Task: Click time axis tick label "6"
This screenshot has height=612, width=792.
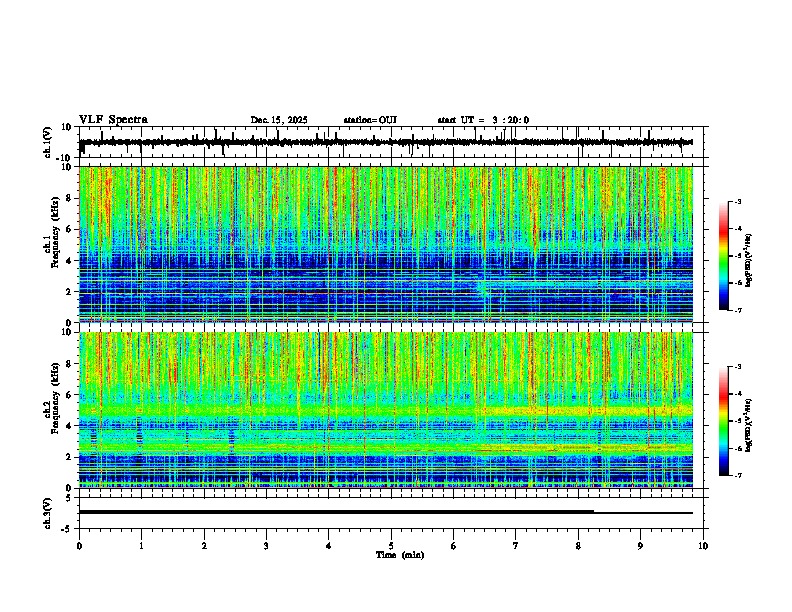Action: pos(454,546)
